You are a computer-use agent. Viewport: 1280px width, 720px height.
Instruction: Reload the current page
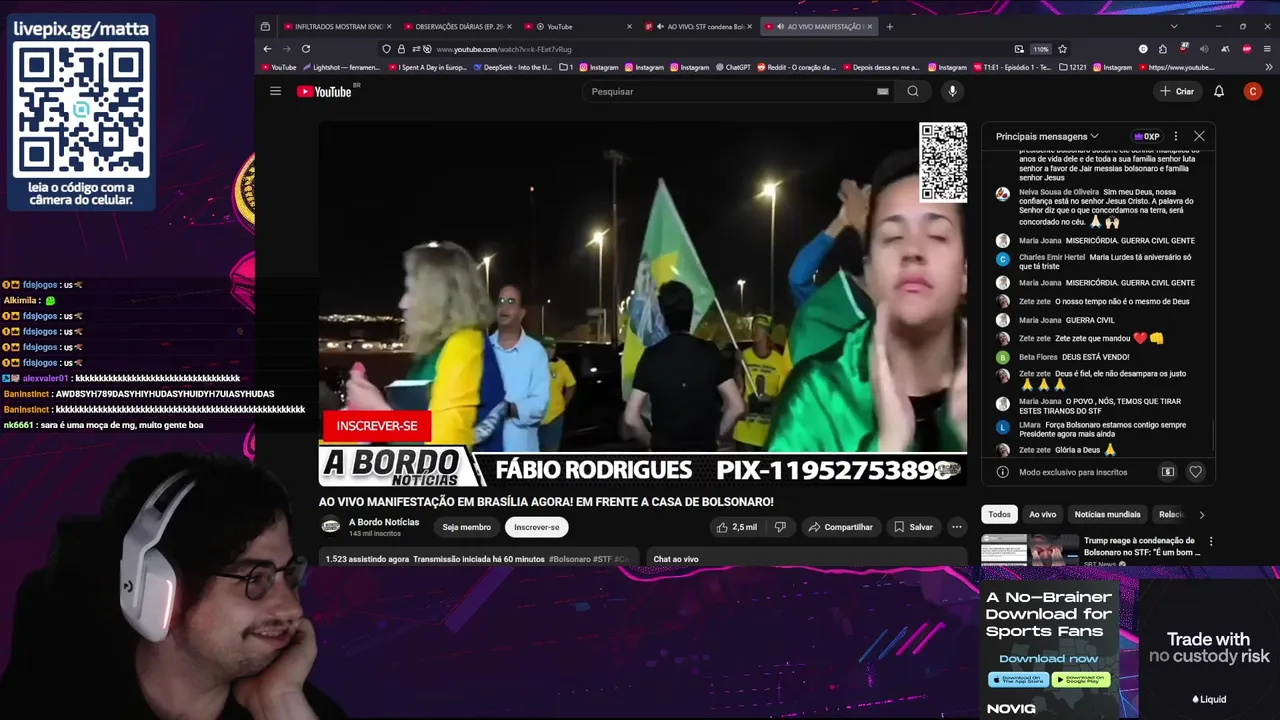click(x=306, y=49)
